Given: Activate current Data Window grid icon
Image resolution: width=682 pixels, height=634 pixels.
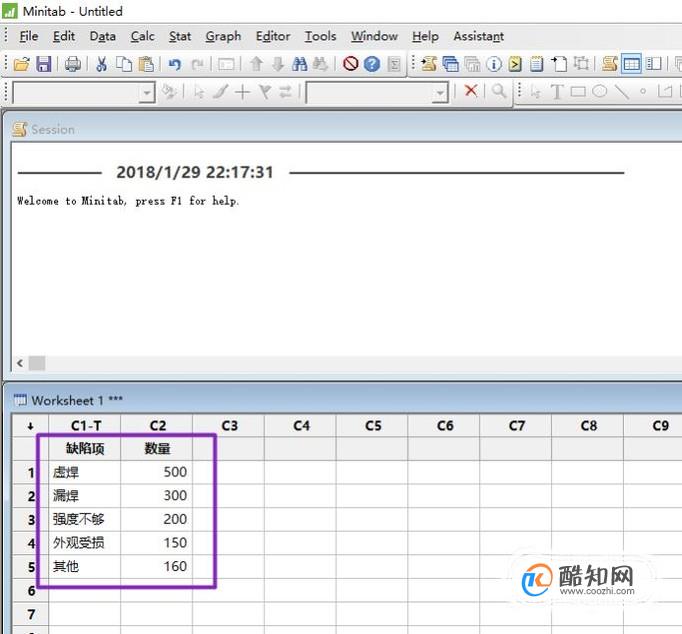Looking at the screenshot, I should coord(631,64).
